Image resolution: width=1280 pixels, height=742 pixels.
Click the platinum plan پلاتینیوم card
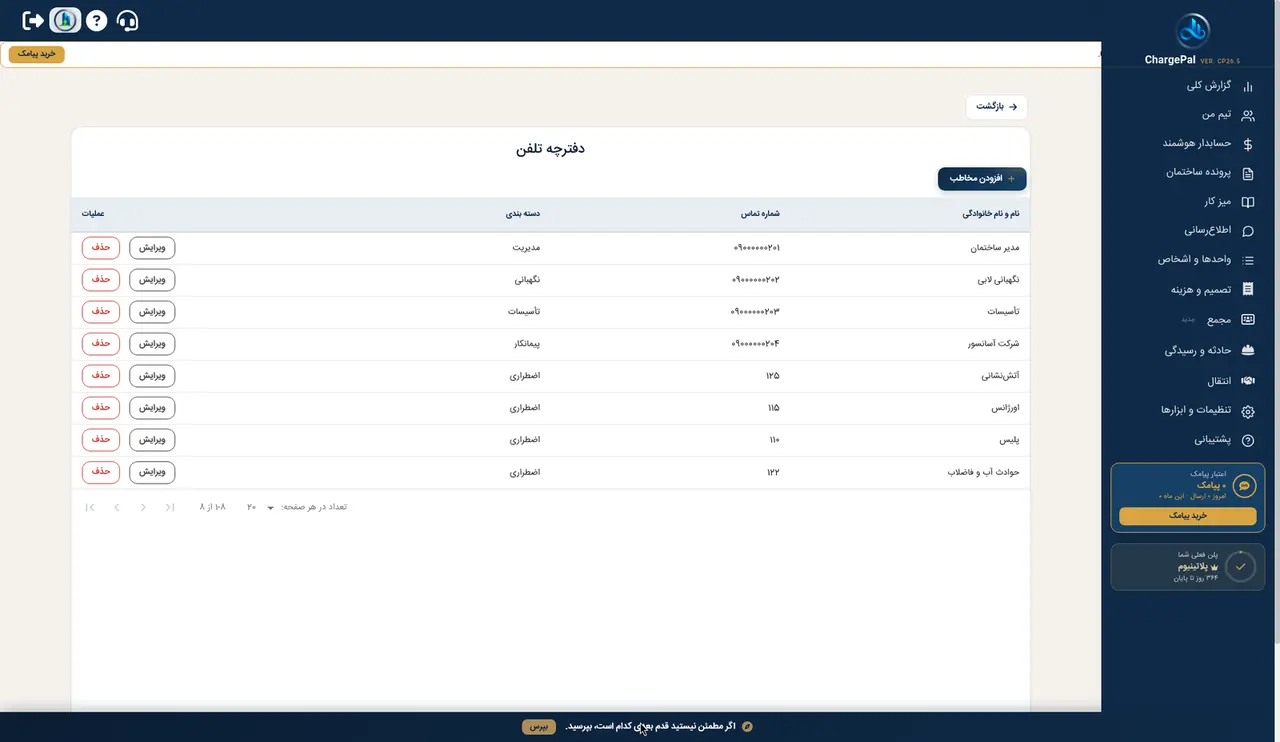point(1188,566)
